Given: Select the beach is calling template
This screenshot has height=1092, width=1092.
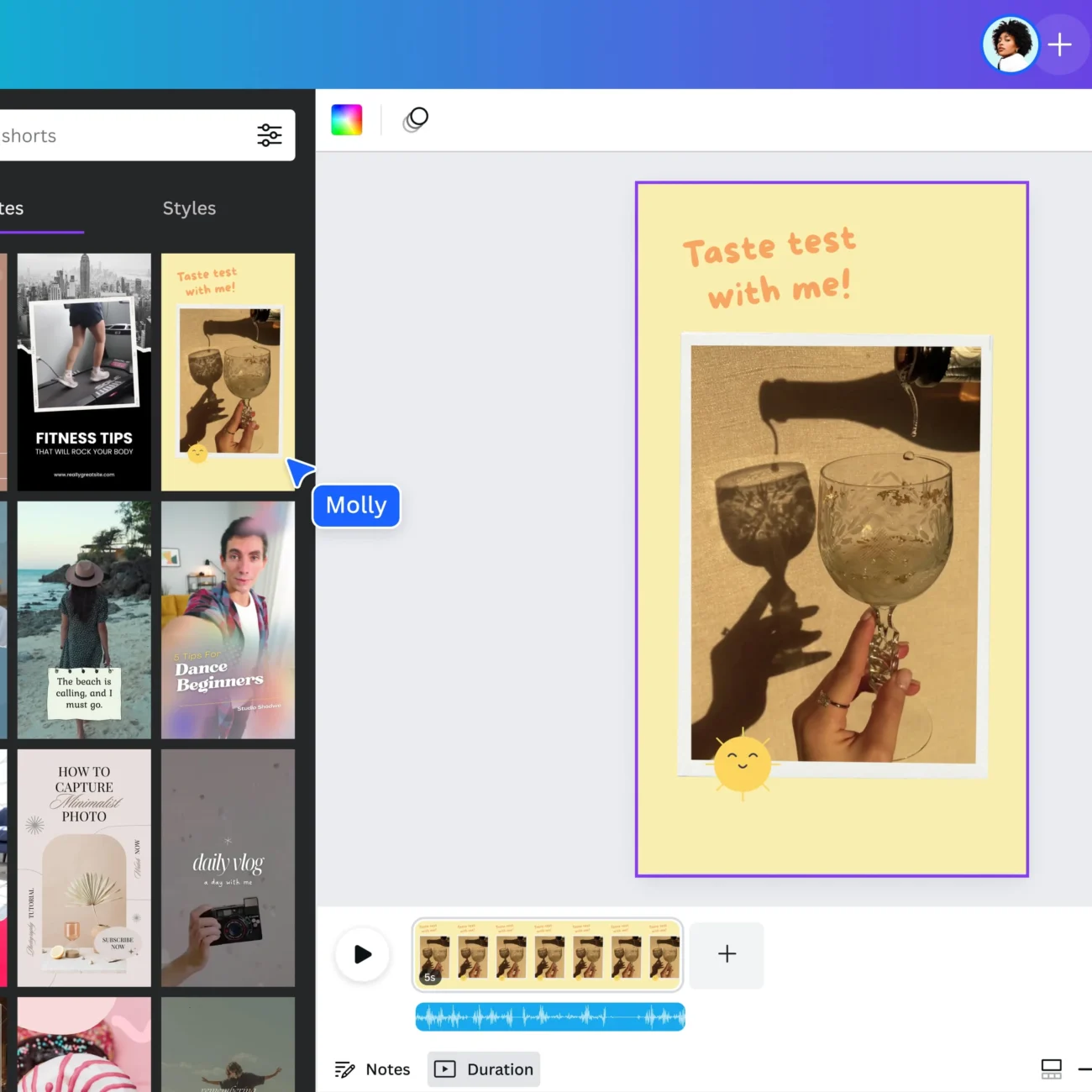Looking at the screenshot, I should [84, 620].
